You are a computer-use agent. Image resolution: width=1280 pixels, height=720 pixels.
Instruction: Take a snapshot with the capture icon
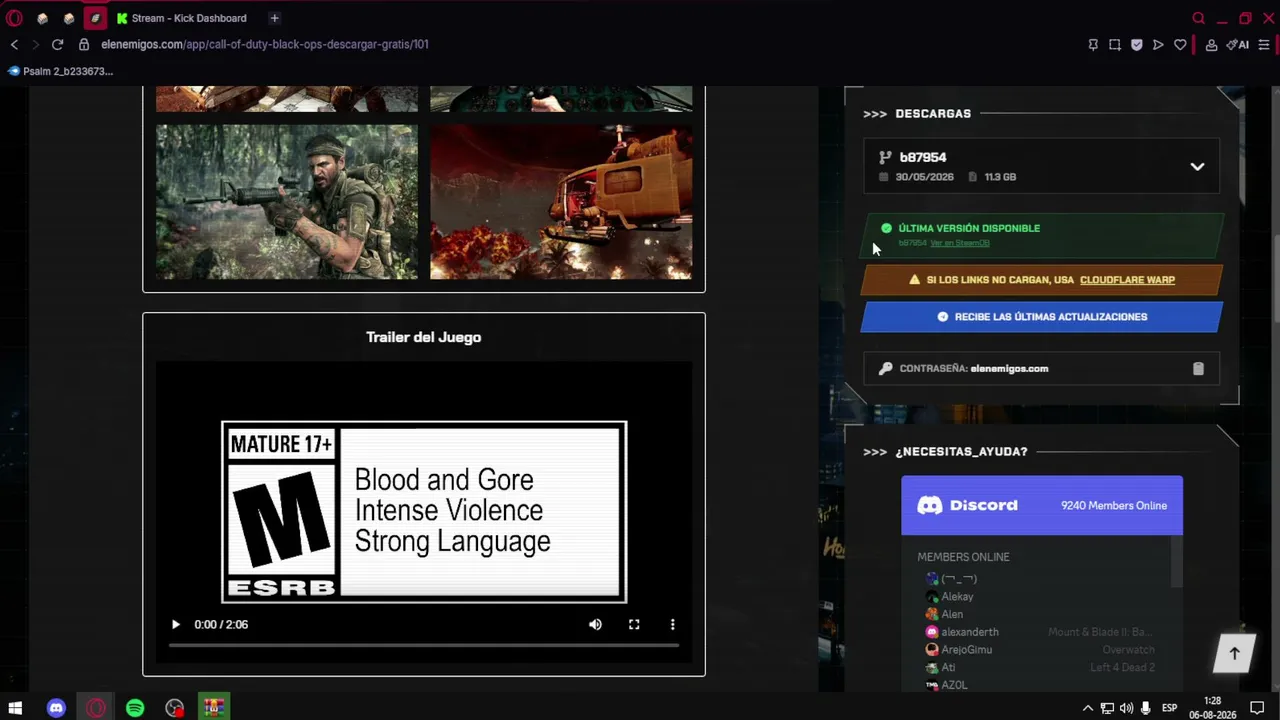[1115, 44]
